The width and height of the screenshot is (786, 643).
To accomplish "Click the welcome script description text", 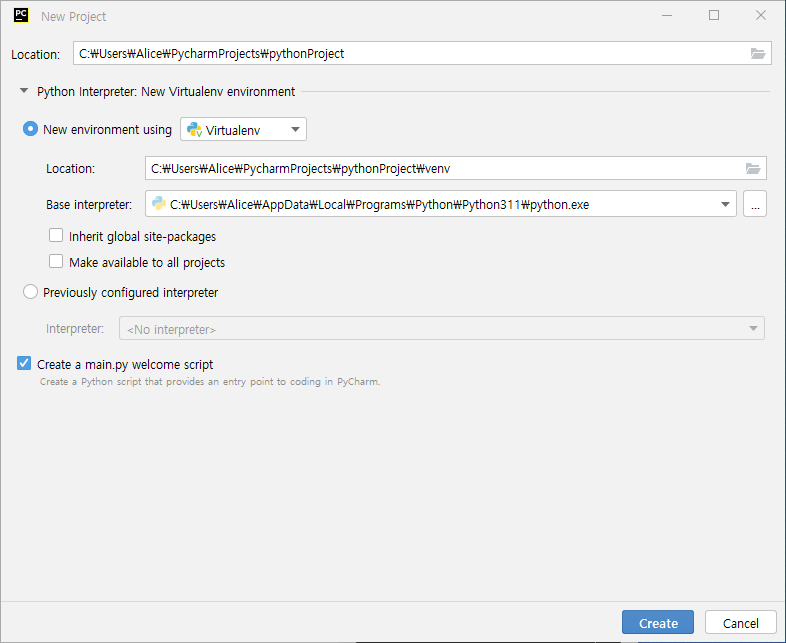I will (210, 382).
